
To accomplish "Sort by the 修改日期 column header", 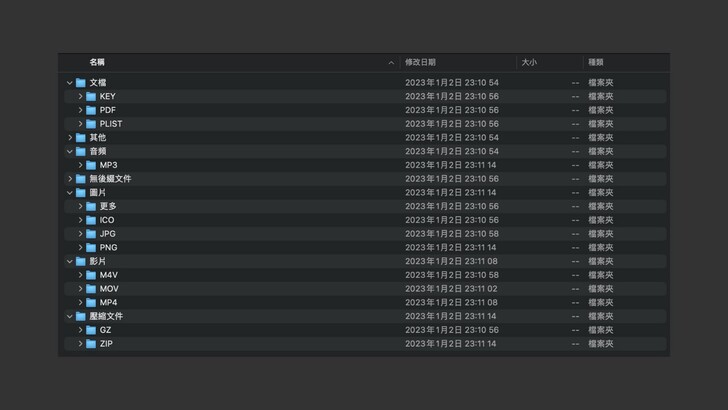I will 420,62.
